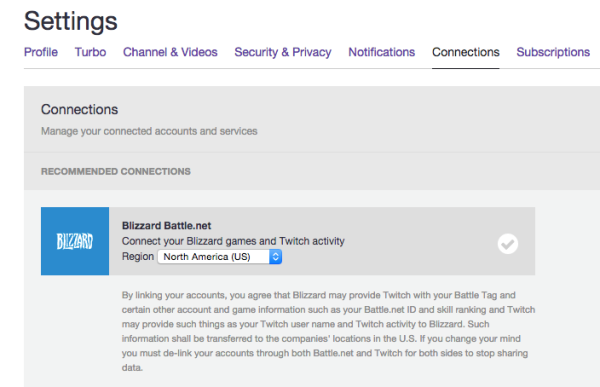Open the Region dropdown showing North America (US)
The image size is (600, 387).
click(x=220, y=256)
